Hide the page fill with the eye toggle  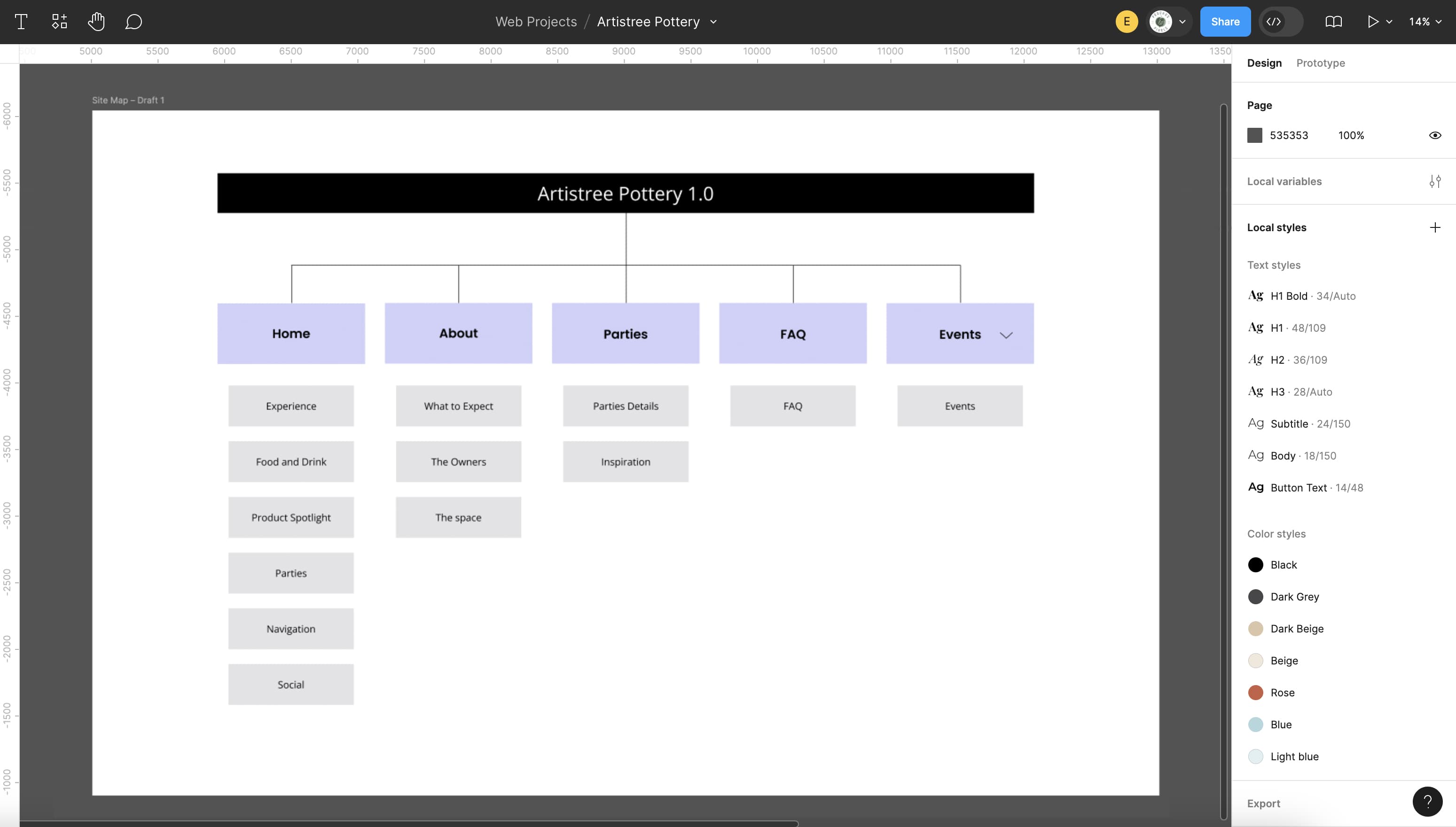[x=1434, y=135]
